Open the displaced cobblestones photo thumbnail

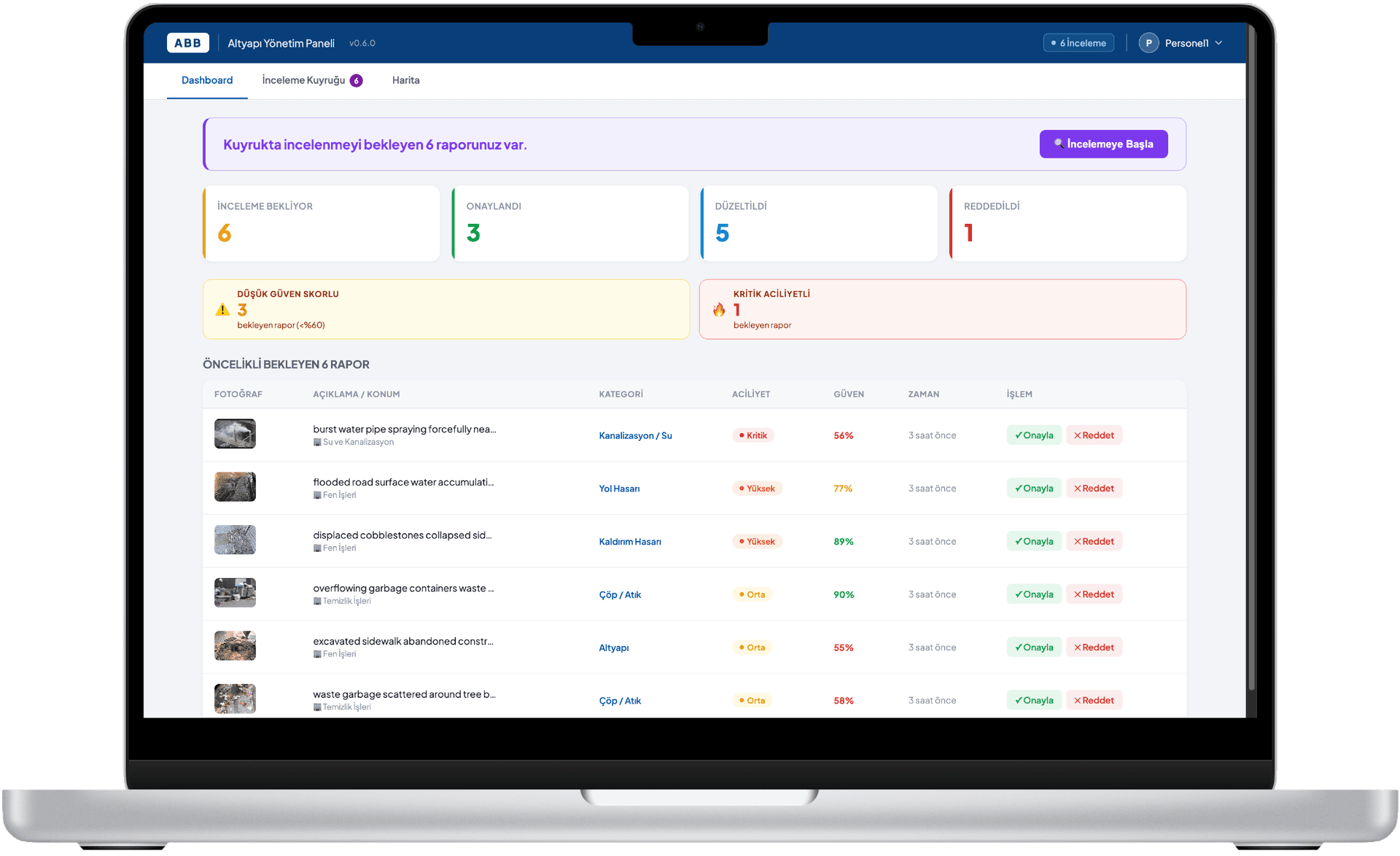[x=235, y=540]
